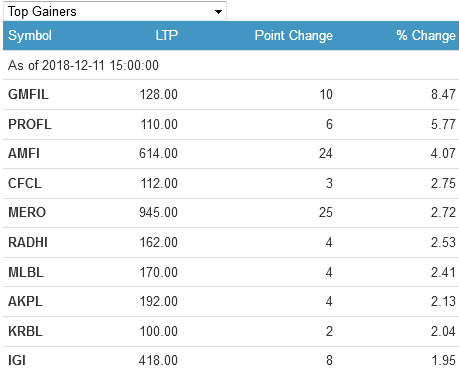Viewport: 459px width, 369px height.
Task: Click the Point Change column header
Action: (x=293, y=35)
